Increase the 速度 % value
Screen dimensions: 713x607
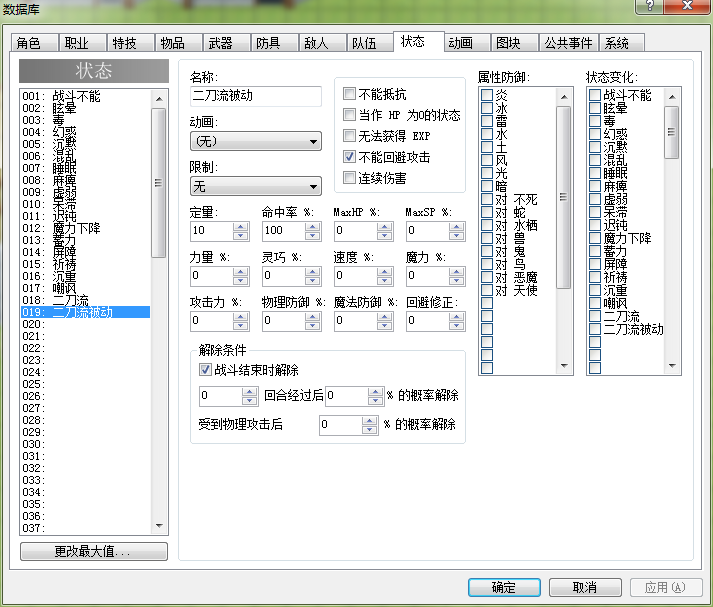pos(385,271)
